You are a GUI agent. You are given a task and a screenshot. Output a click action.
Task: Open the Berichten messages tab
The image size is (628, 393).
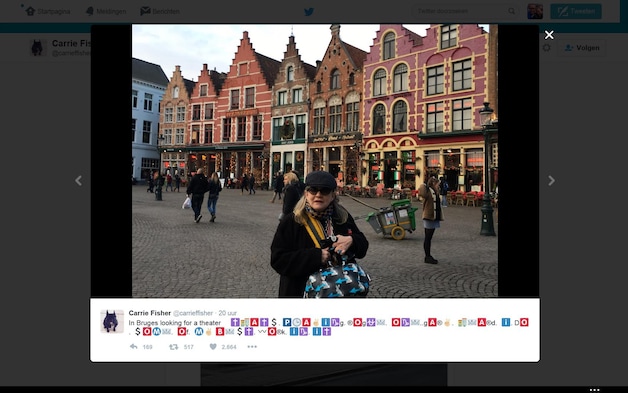(160, 11)
